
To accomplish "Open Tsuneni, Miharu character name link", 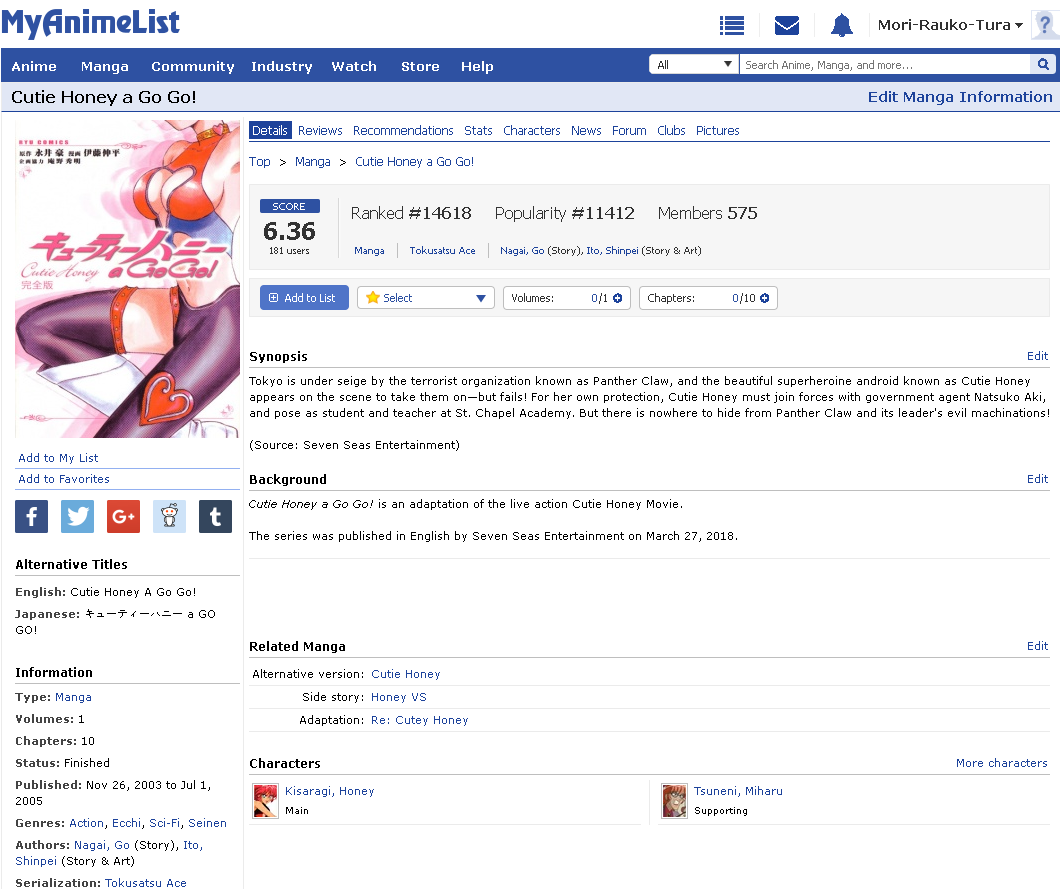I will pos(738,791).
